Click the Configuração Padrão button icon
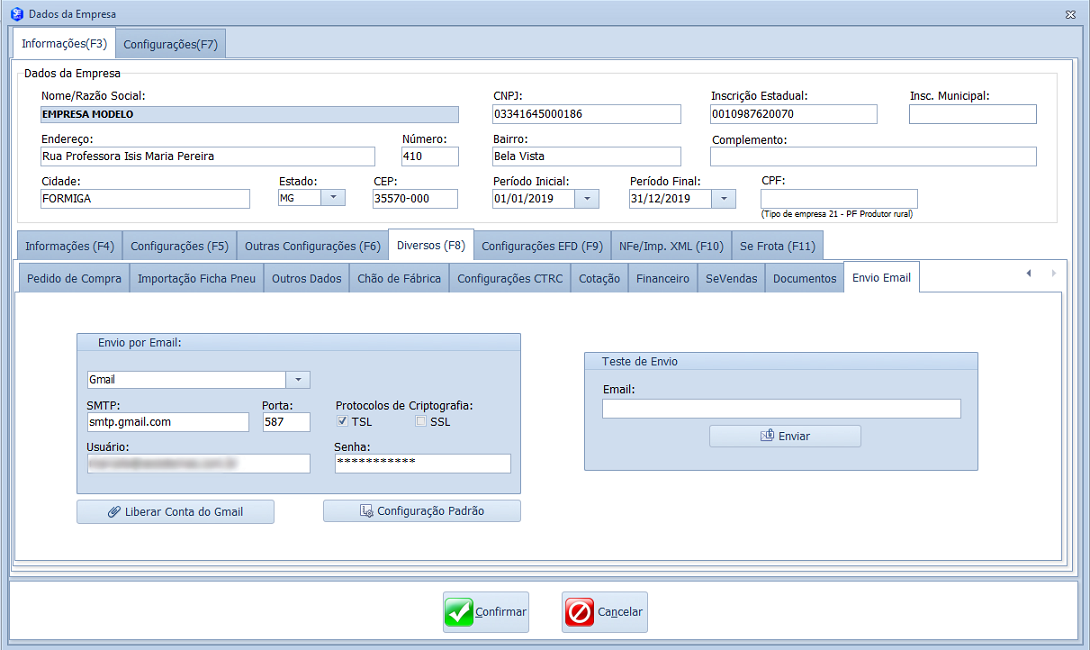The height and width of the screenshot is (650, 1090). tap(366, 511)
